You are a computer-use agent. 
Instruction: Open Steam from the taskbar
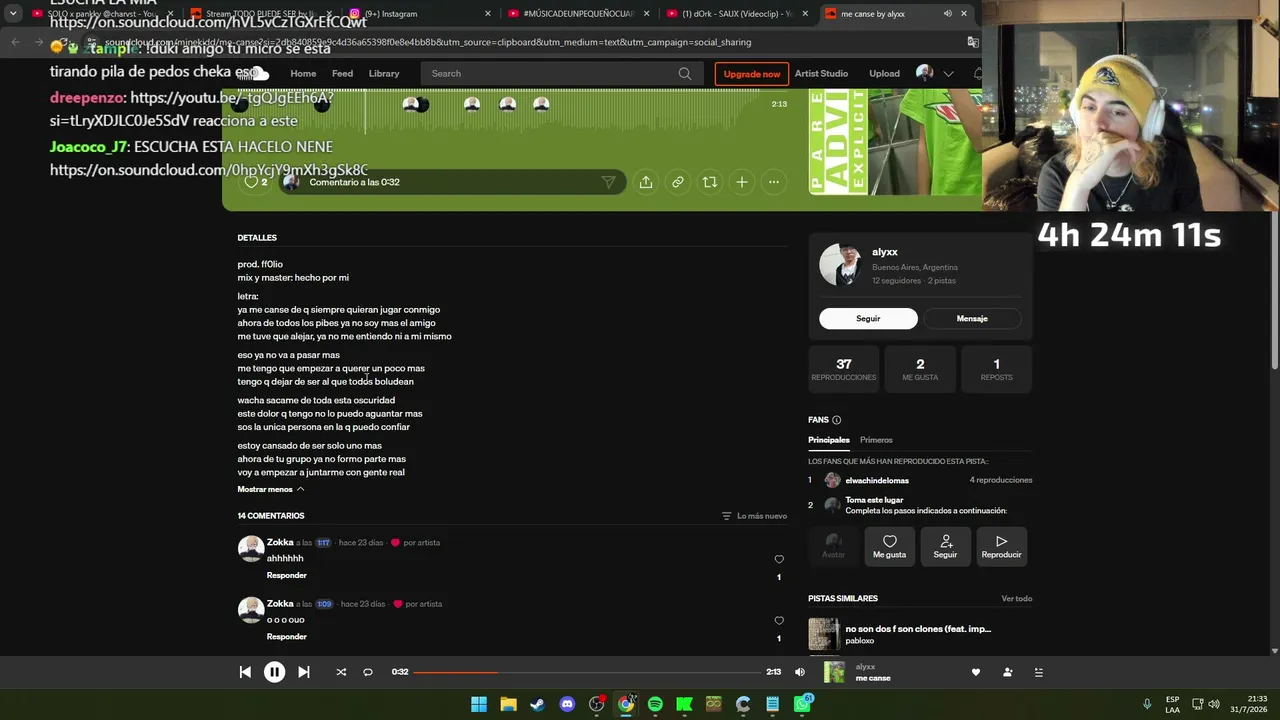538,704
